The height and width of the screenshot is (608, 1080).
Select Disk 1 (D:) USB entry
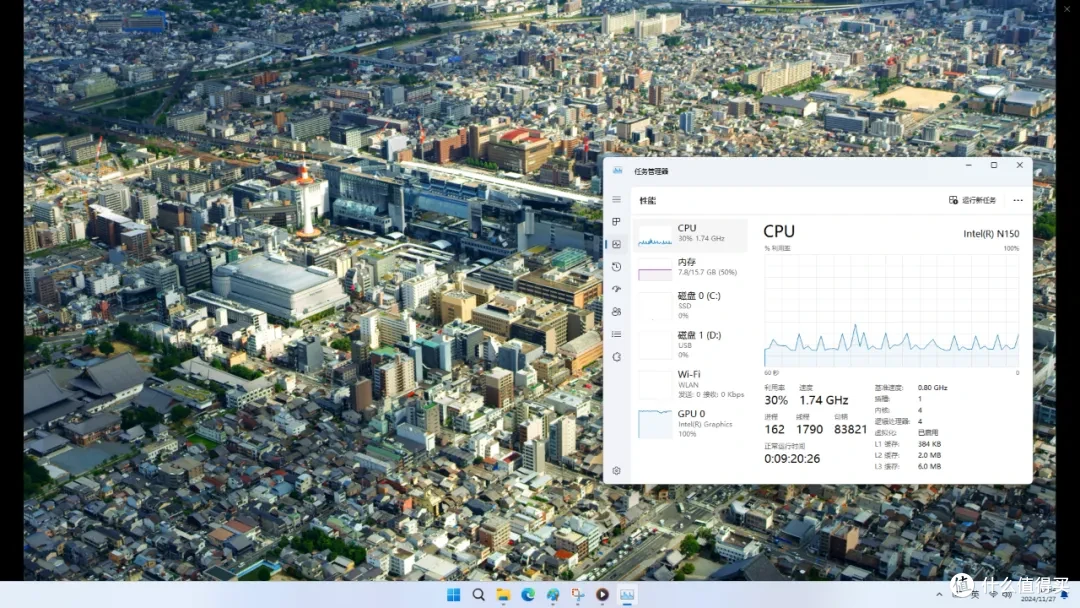coord(690,344)
